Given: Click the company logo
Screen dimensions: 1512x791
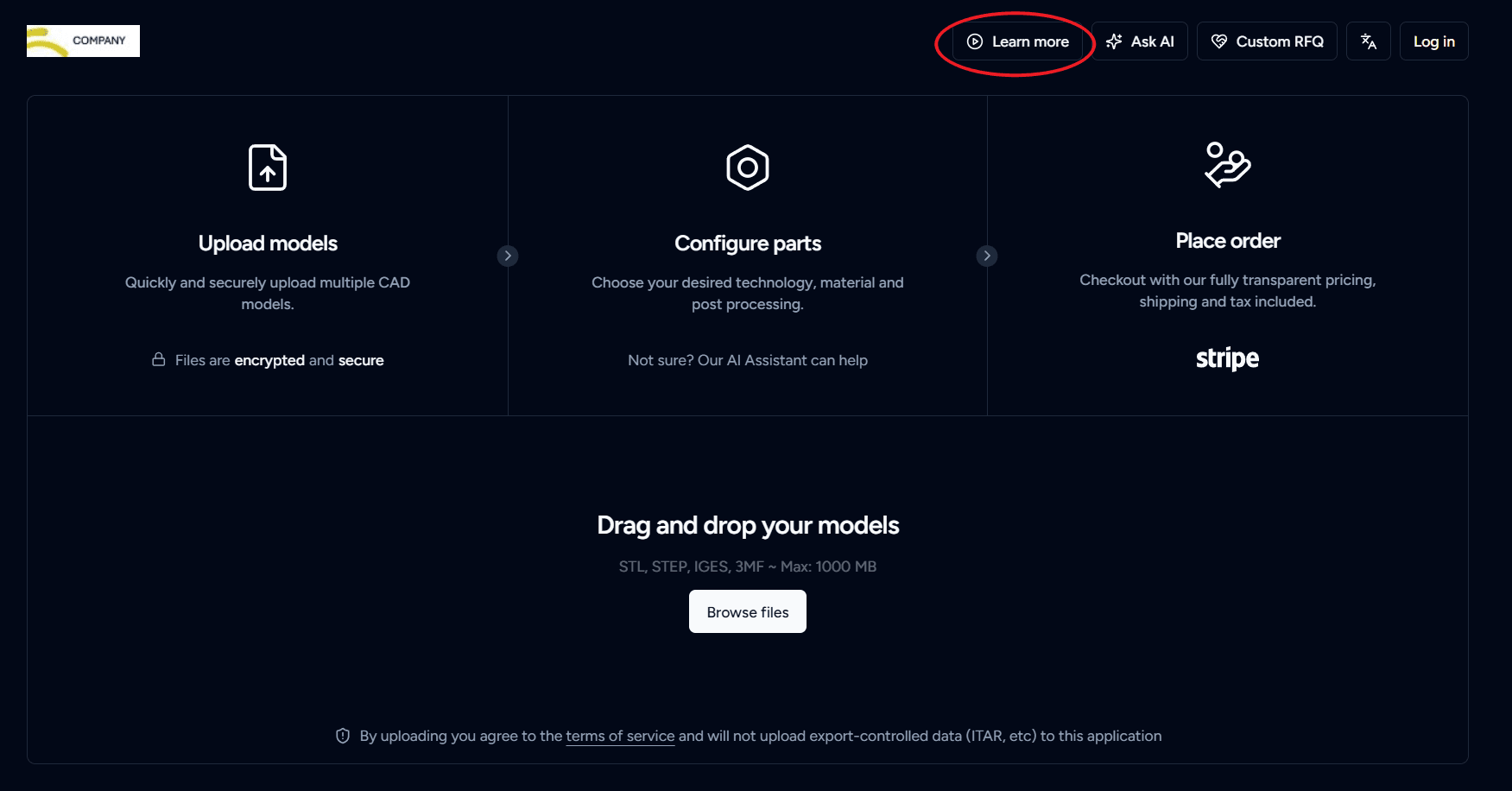Looking at the screenshot, I should click(x=83, y=41).
